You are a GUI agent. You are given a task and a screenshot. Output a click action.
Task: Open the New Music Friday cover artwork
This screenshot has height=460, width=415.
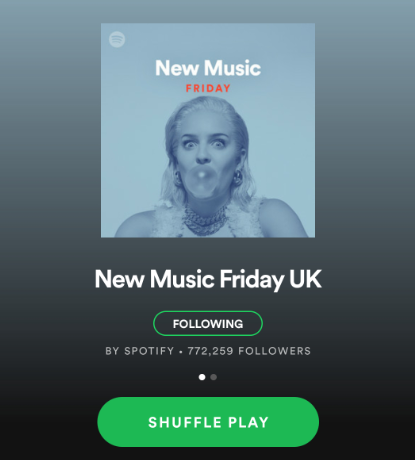point(208,130)
